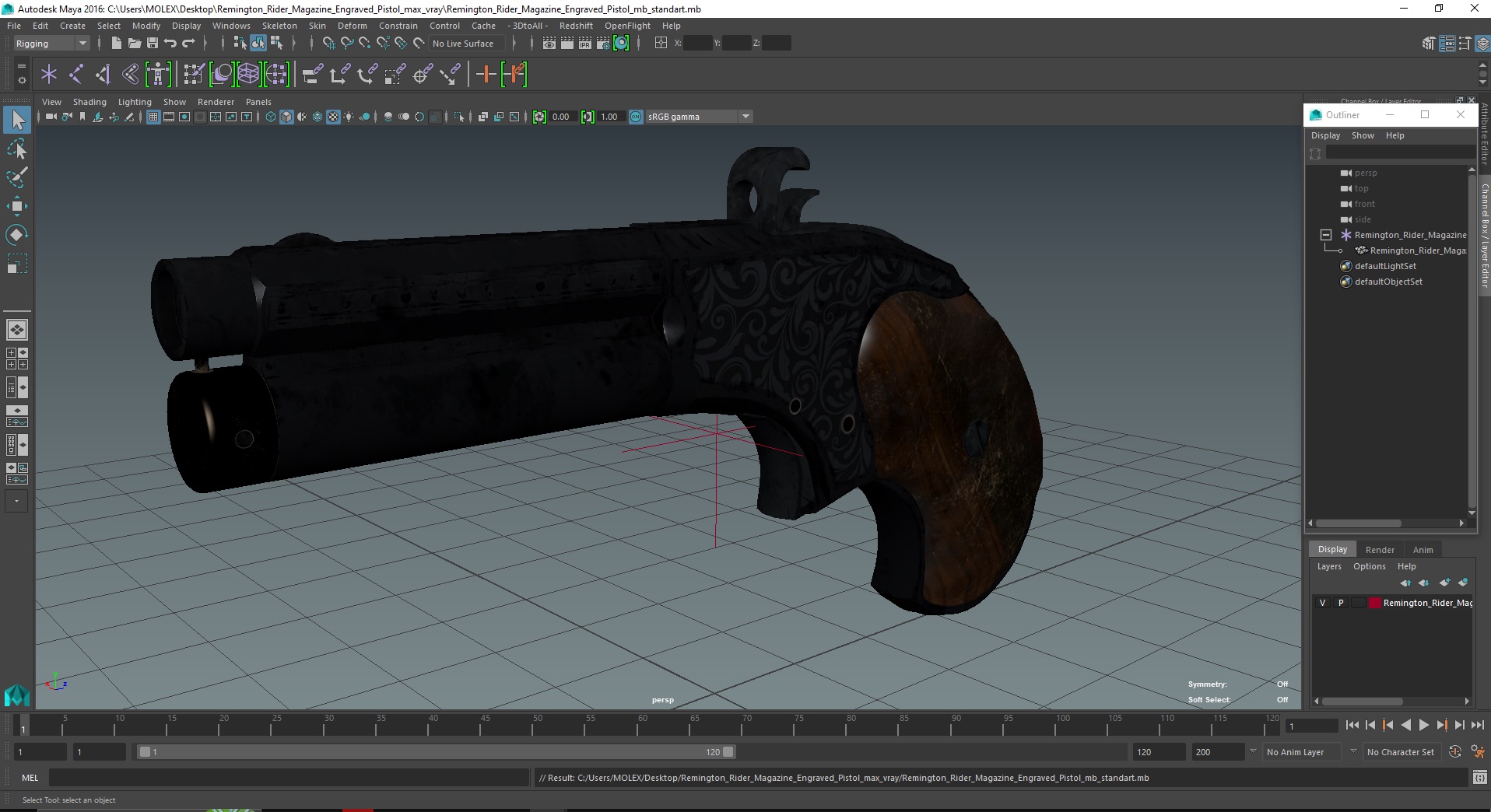
Task: Open the sRGB gamma dropdown
Action: [745, 117]
